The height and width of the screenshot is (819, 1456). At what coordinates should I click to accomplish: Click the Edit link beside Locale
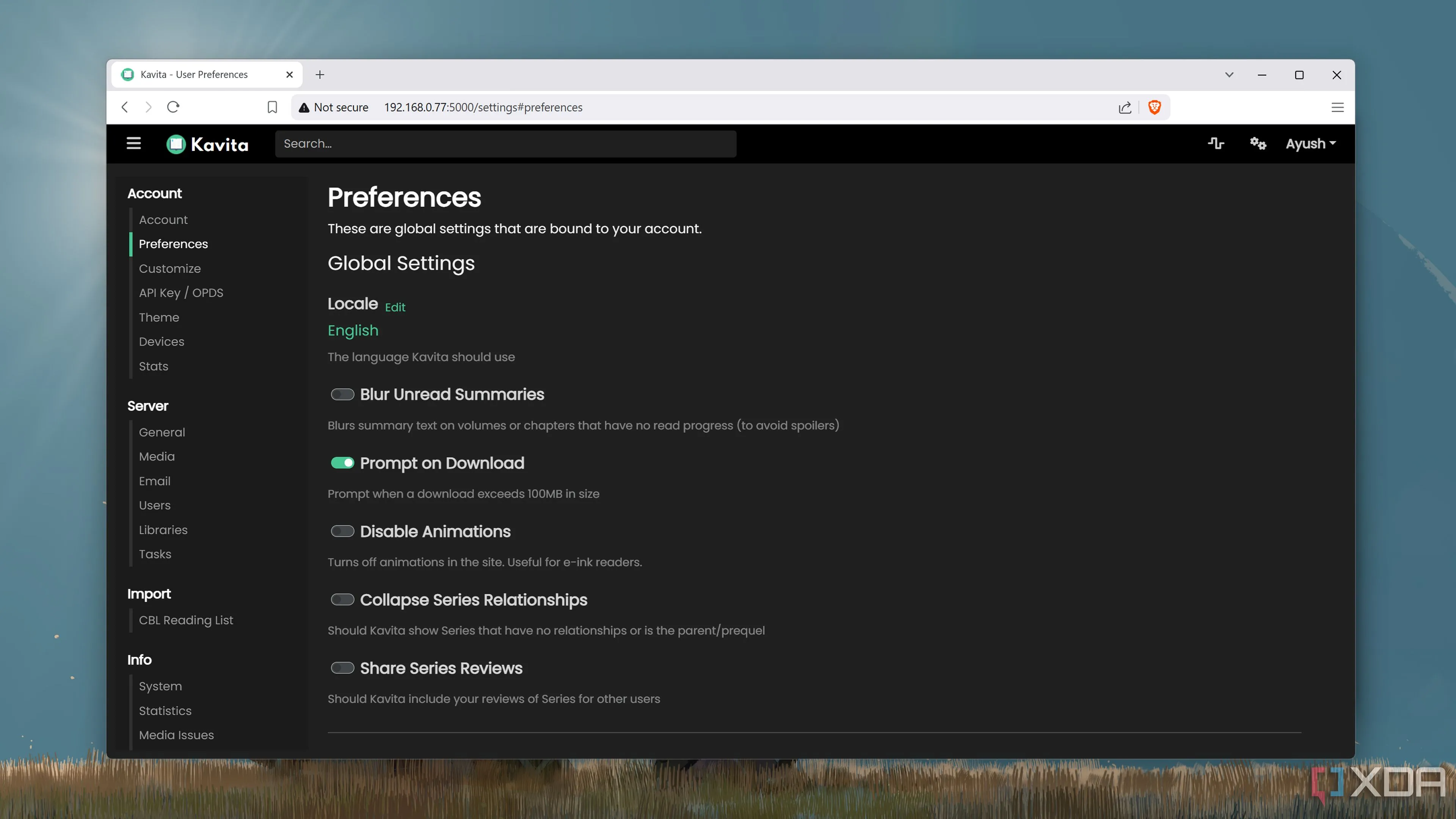tap(395, 308)
